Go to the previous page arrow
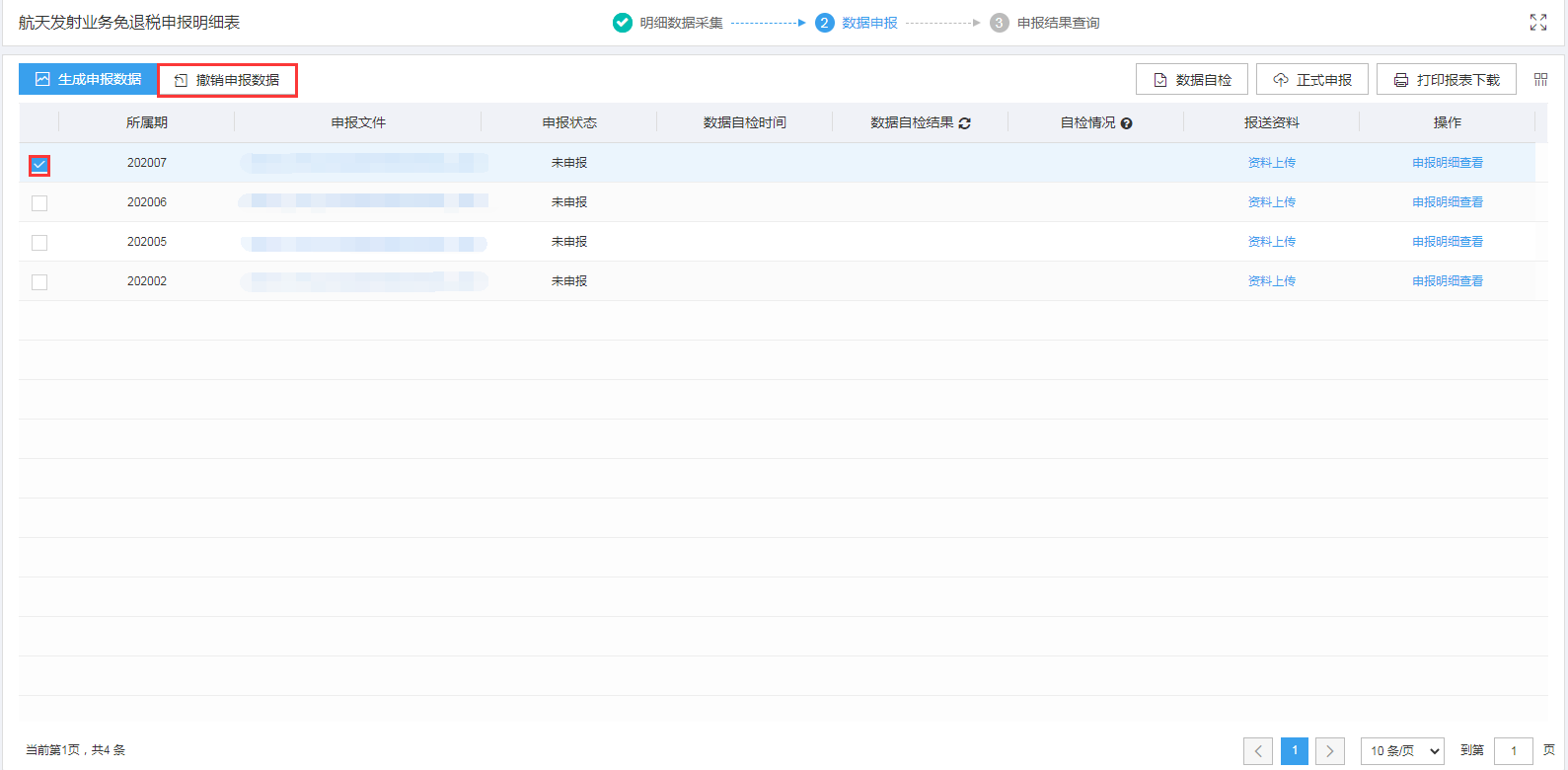Viewport: 1568px width, 770px height. pyautogui.click(x=1258, y=751)
